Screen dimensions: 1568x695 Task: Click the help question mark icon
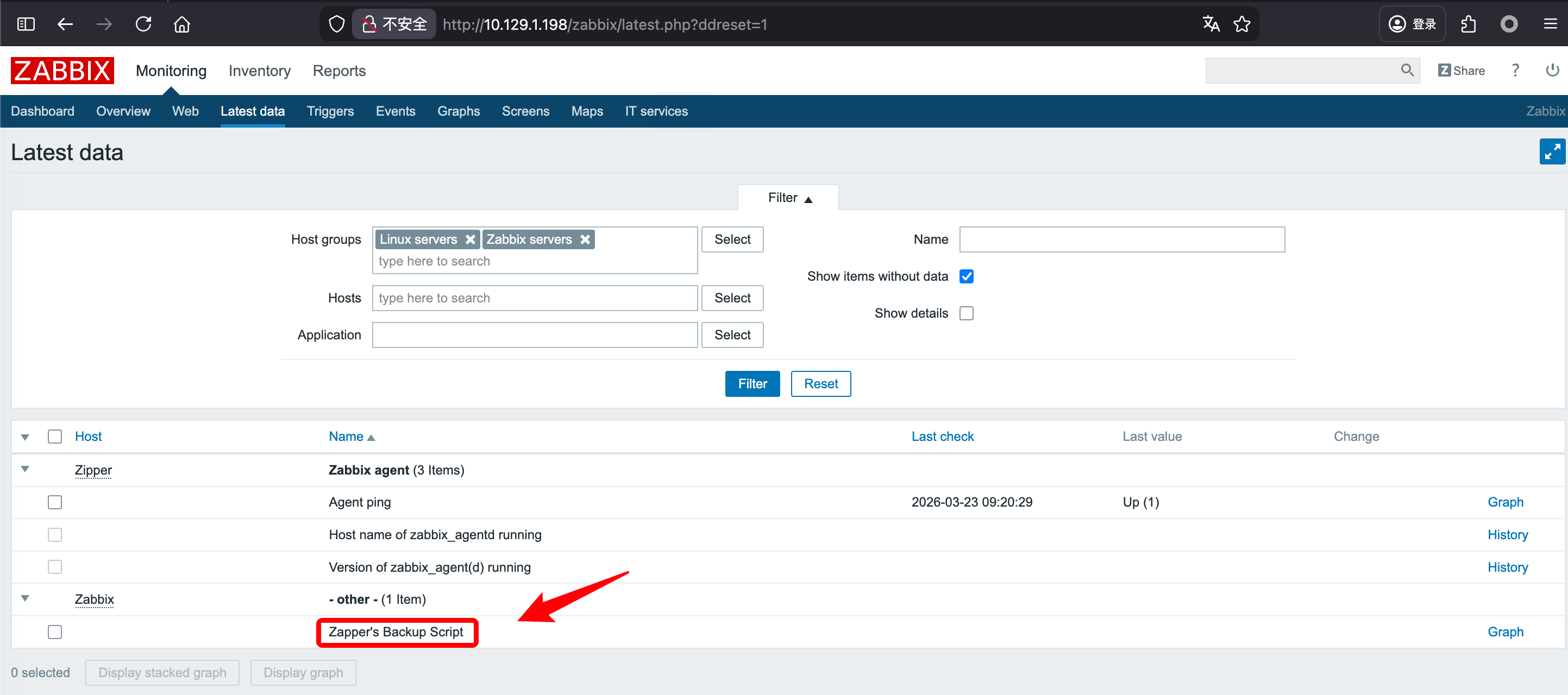1515,70
